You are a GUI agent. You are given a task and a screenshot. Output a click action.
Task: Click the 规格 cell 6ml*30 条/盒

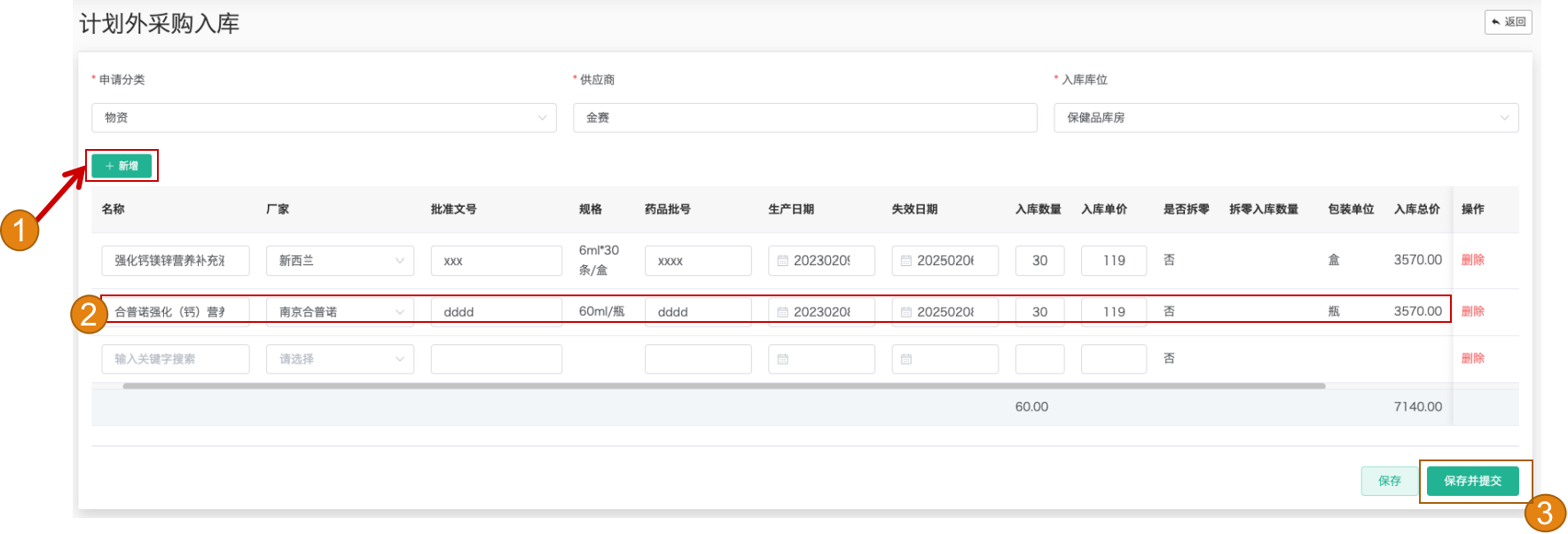[599, 260]
